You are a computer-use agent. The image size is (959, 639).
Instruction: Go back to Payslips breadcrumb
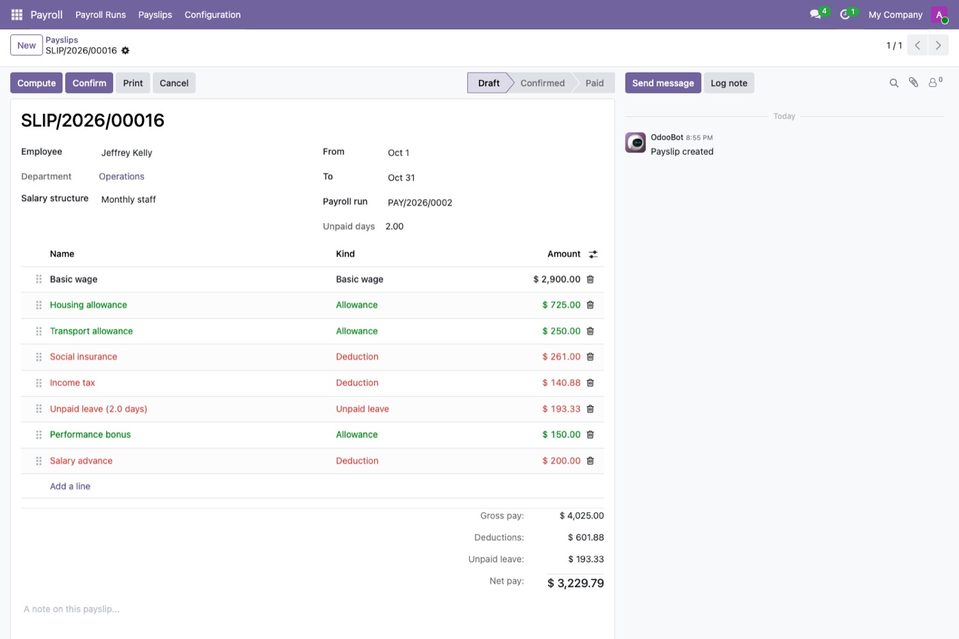[x=62, y=40]
